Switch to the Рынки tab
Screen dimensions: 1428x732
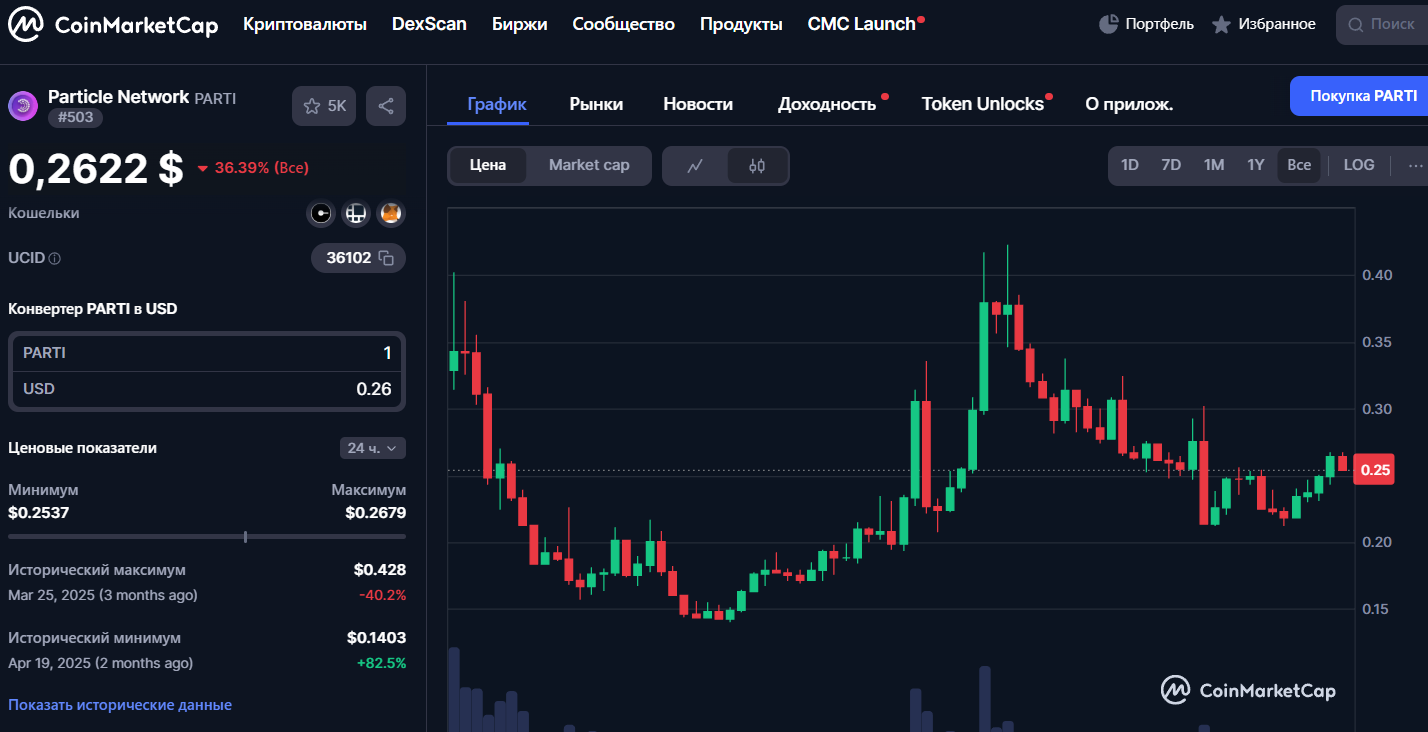(x=596, y=104)
